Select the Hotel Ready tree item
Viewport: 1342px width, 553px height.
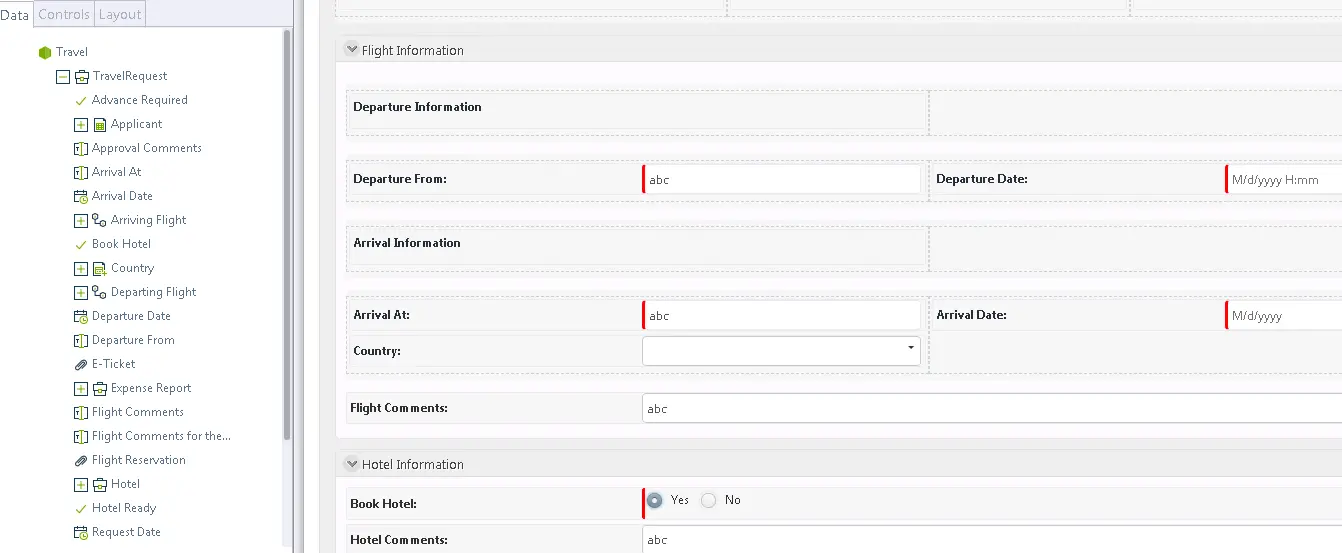(x=124, y=508)
